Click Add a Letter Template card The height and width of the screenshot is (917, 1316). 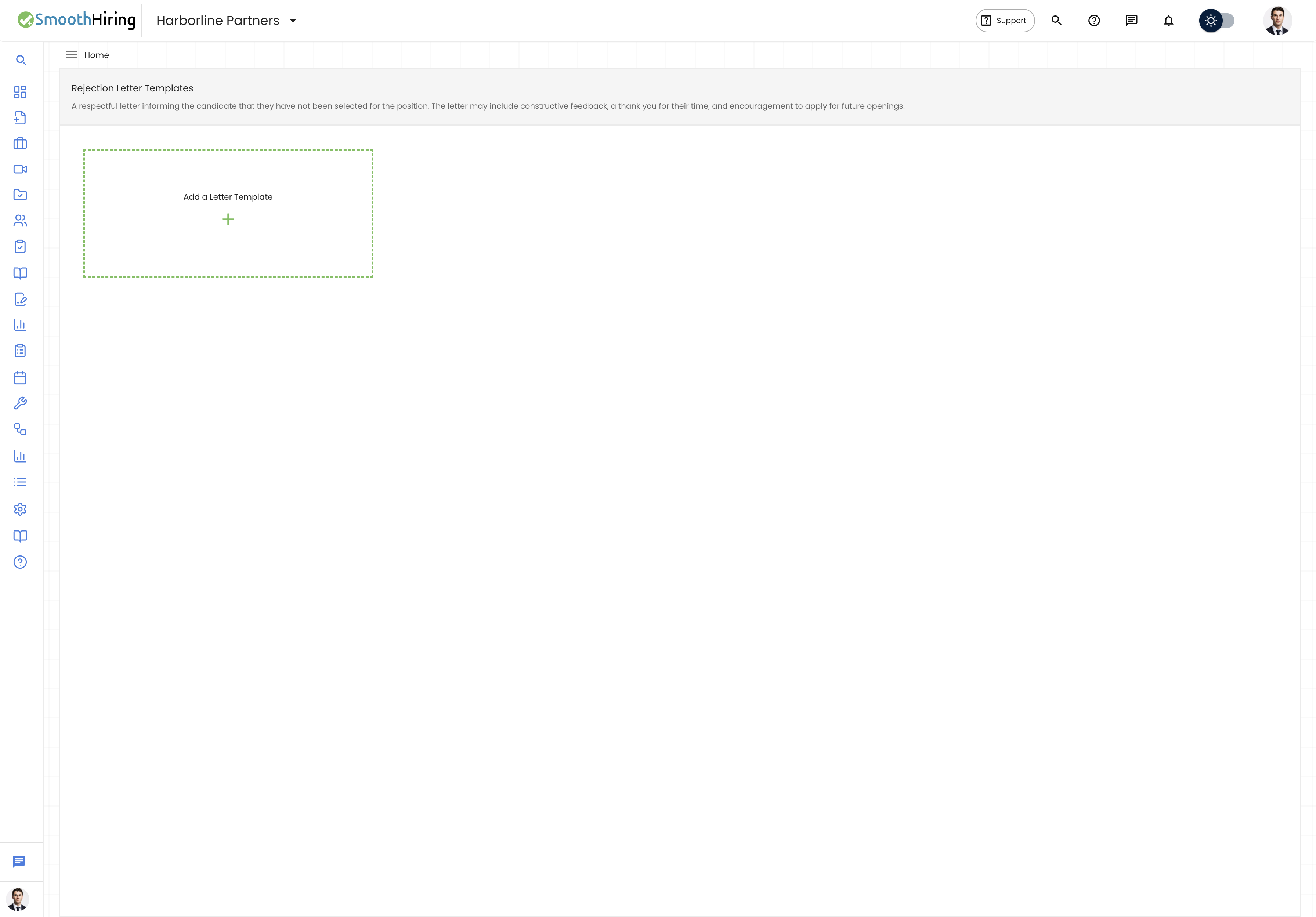pos(228,213)
